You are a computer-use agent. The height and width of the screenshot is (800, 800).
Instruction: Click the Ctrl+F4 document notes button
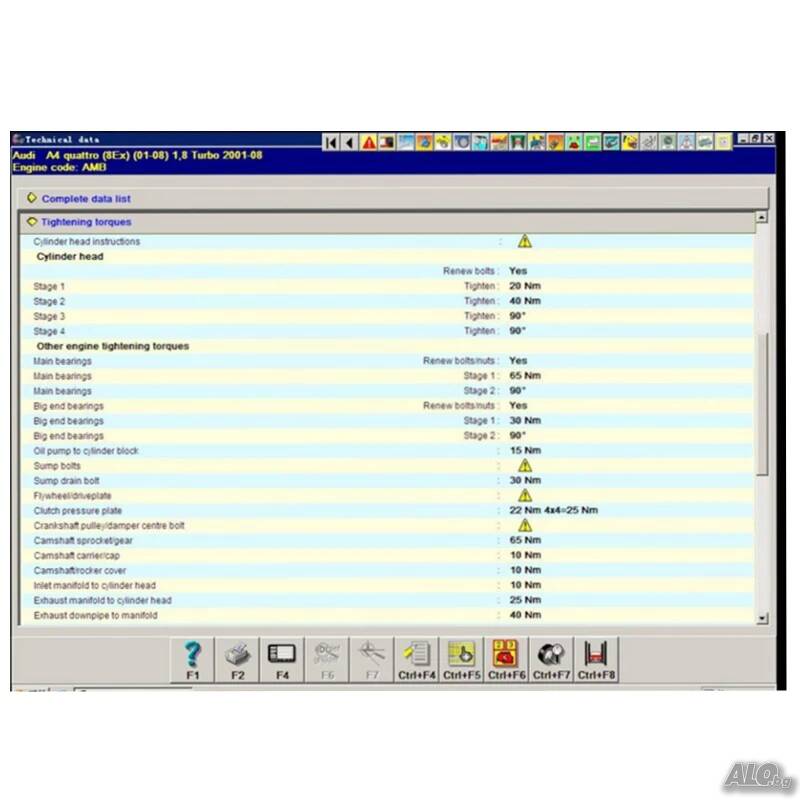tap(417, 659)
